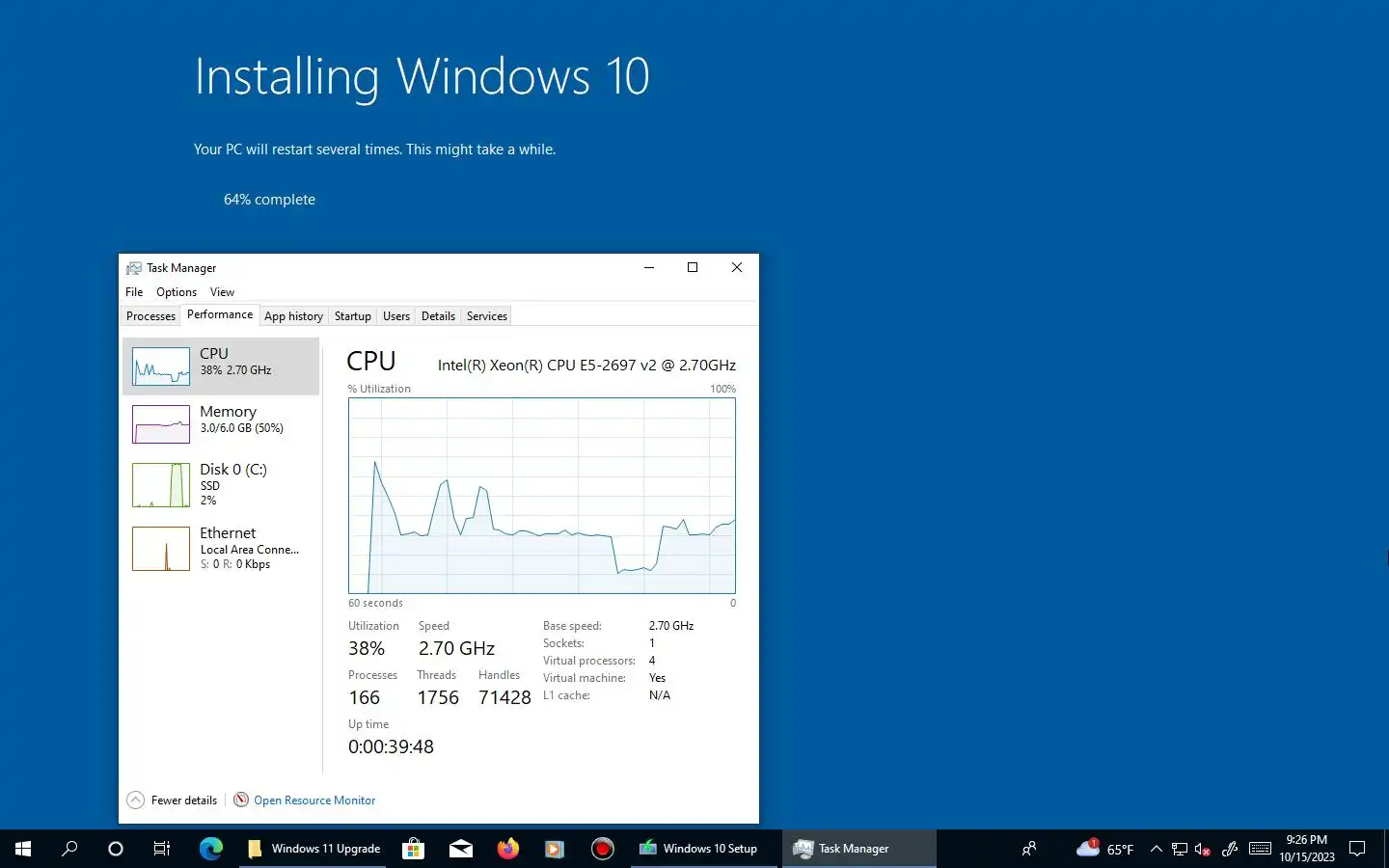Switch to the Processes tab

[x=151, y=316]
